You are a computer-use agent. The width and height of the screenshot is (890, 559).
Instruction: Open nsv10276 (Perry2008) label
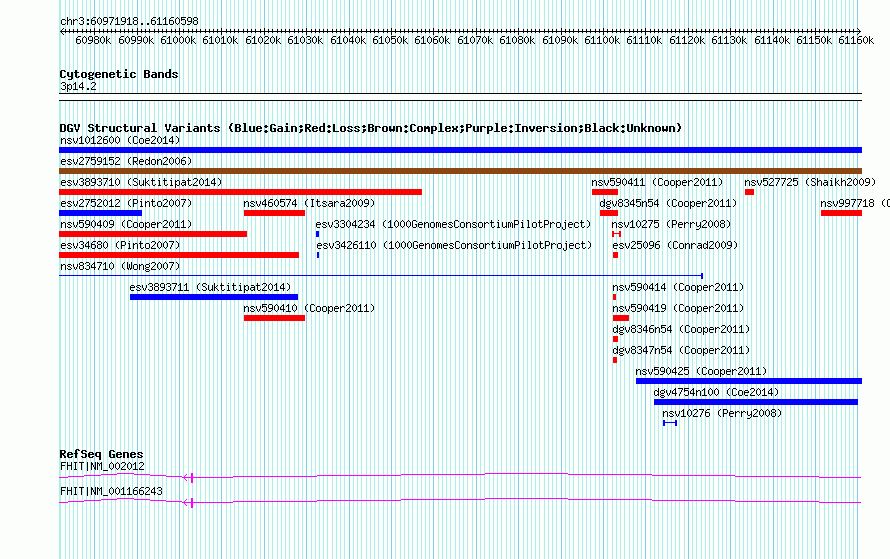[x=722, y=413]
